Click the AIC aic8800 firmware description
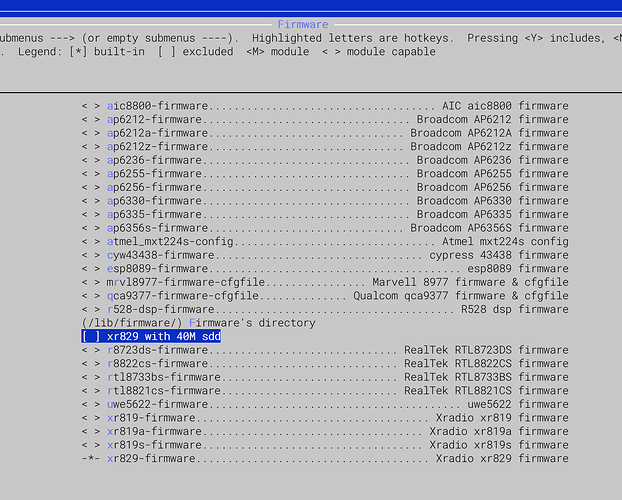622x500 pixels. click(x=505, y=106)
